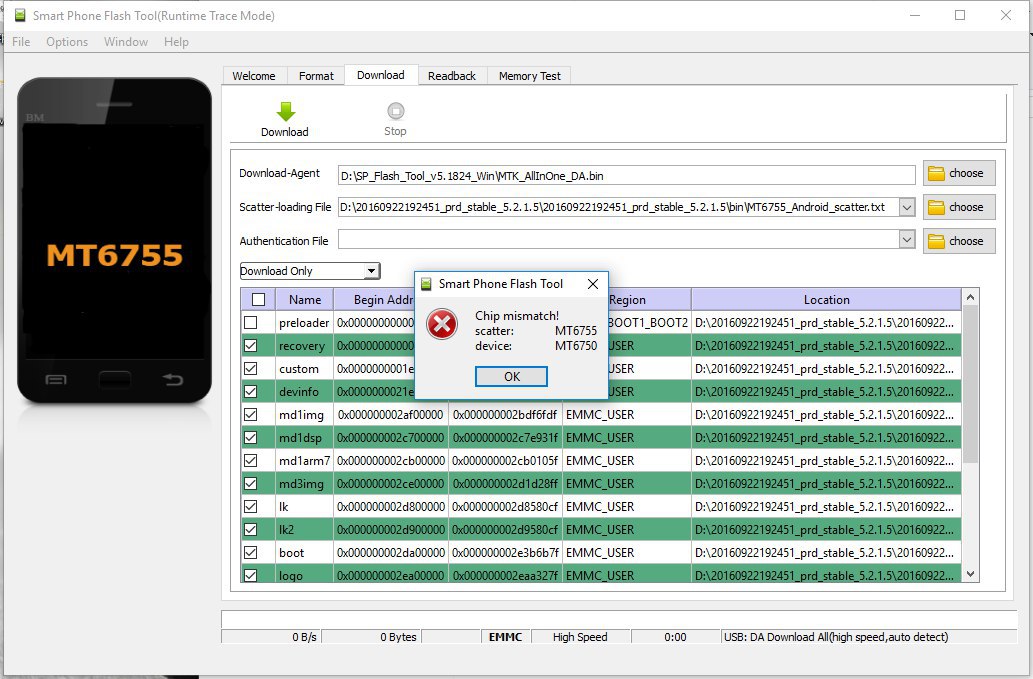Switch to the Readback tab
This screenshot has height=679, width=1033.
point(452,76)
